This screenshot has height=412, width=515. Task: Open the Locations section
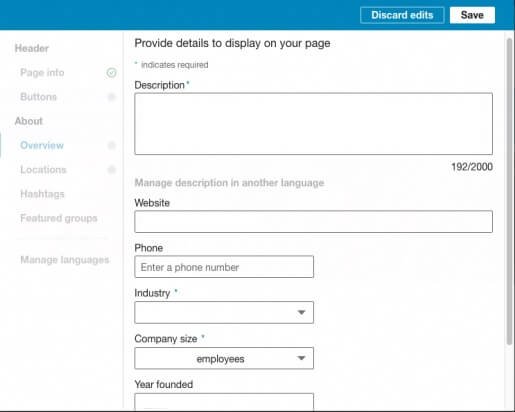click(x=43, y=169)
